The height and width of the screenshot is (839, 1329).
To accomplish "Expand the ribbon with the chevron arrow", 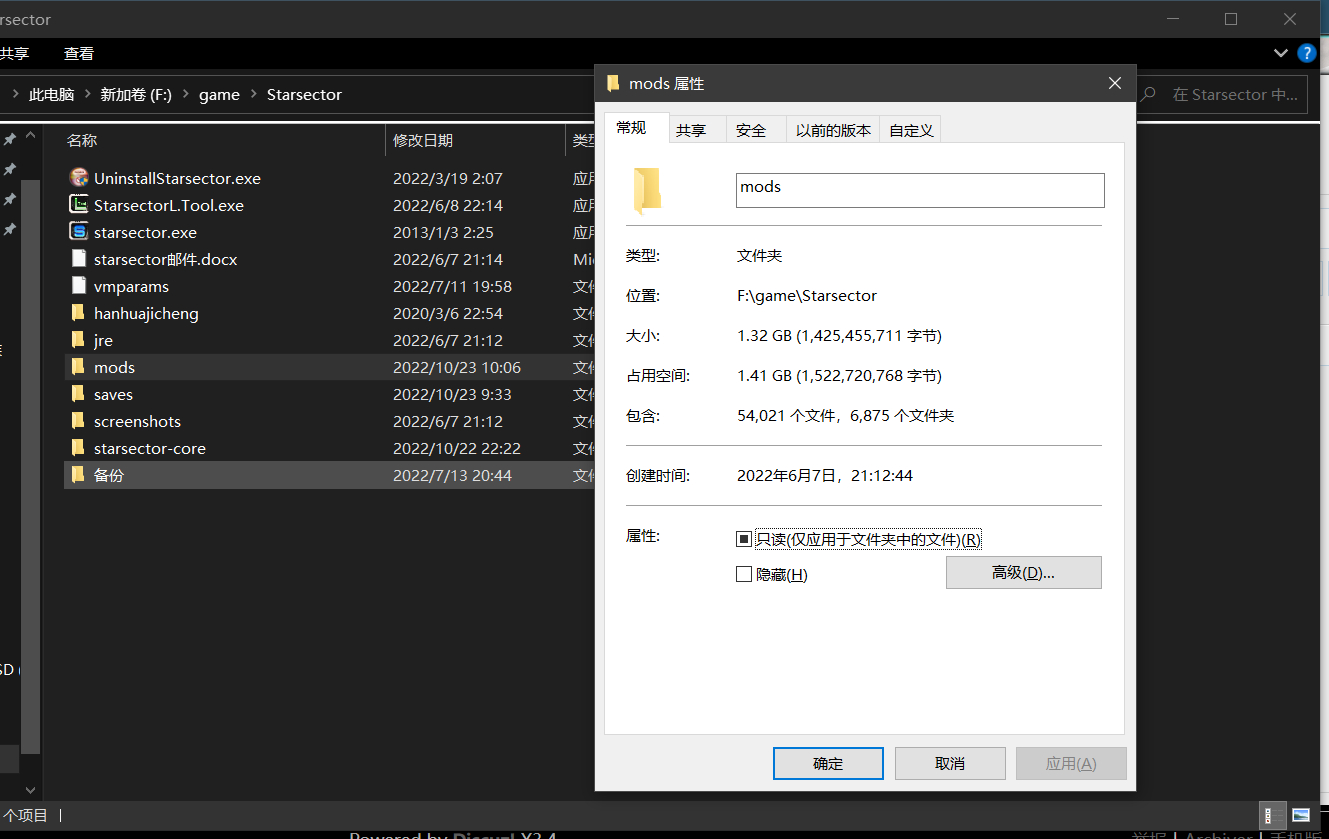I will (1281, 53).
